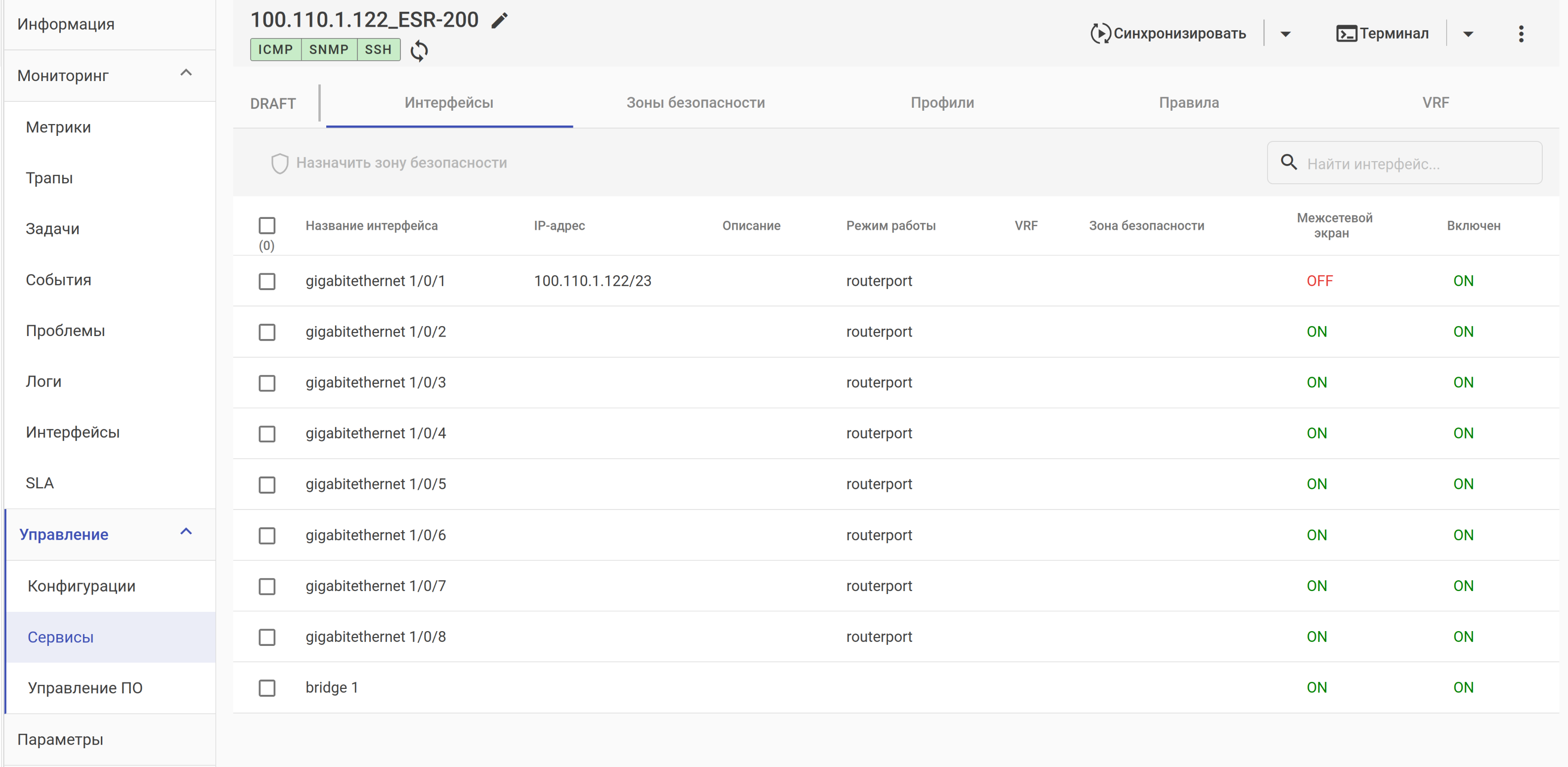The image size is (1568, 767).
Task: Open the dropdown arrow next to Терминал
Action: click(x=1468, y=34)
